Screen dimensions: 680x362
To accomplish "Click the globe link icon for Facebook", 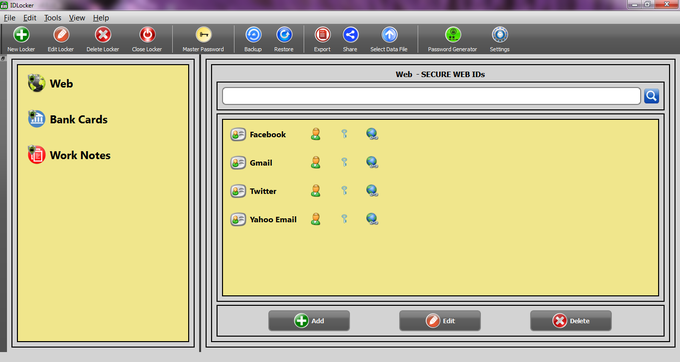I will 372,134.
